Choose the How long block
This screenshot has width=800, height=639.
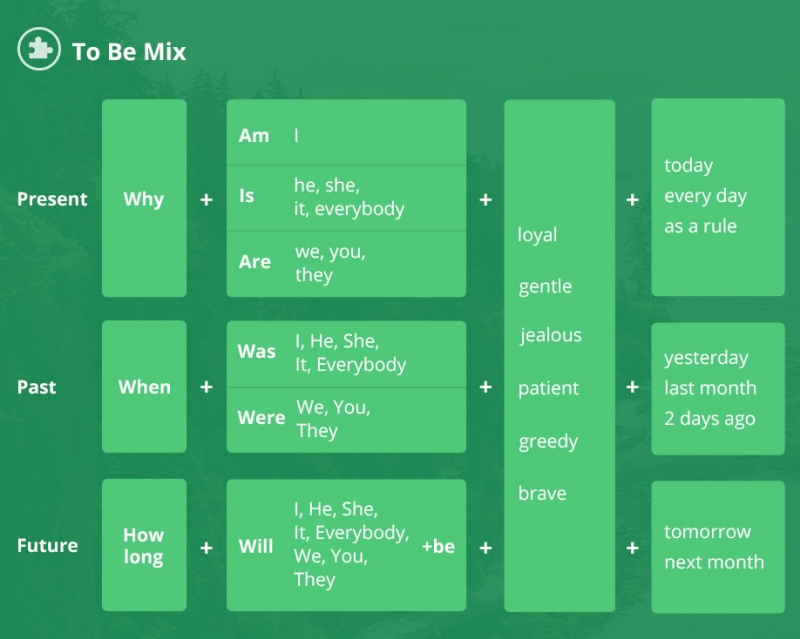point(144,545)
